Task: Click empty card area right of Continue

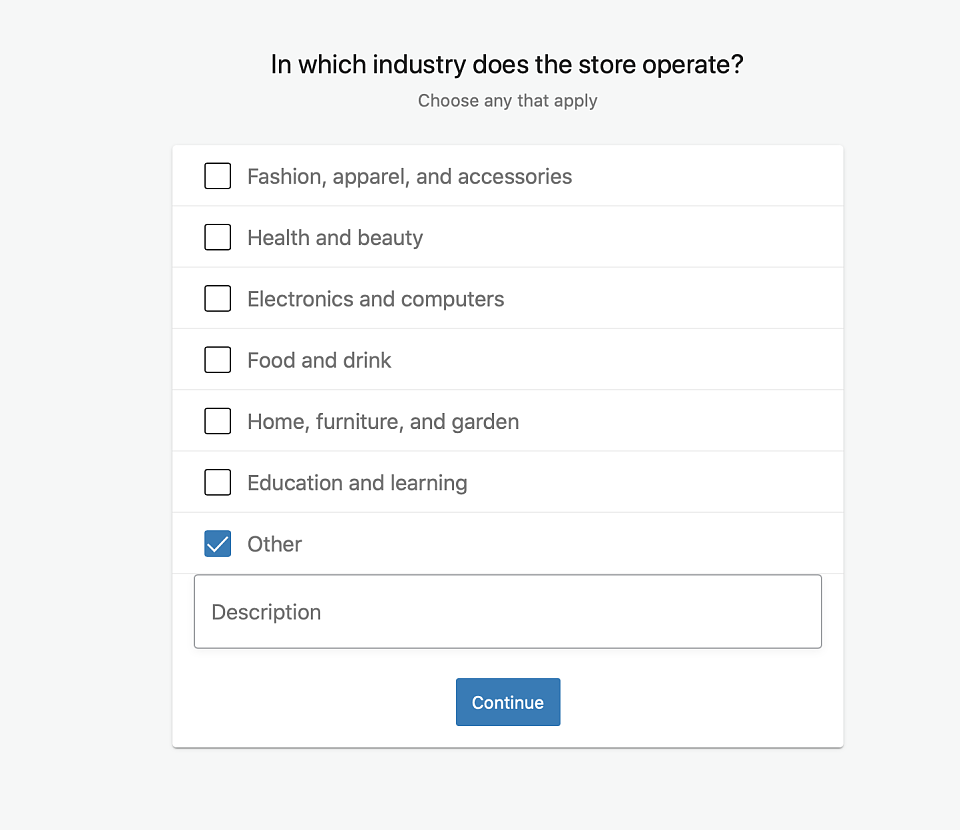Action: point(701,702)
